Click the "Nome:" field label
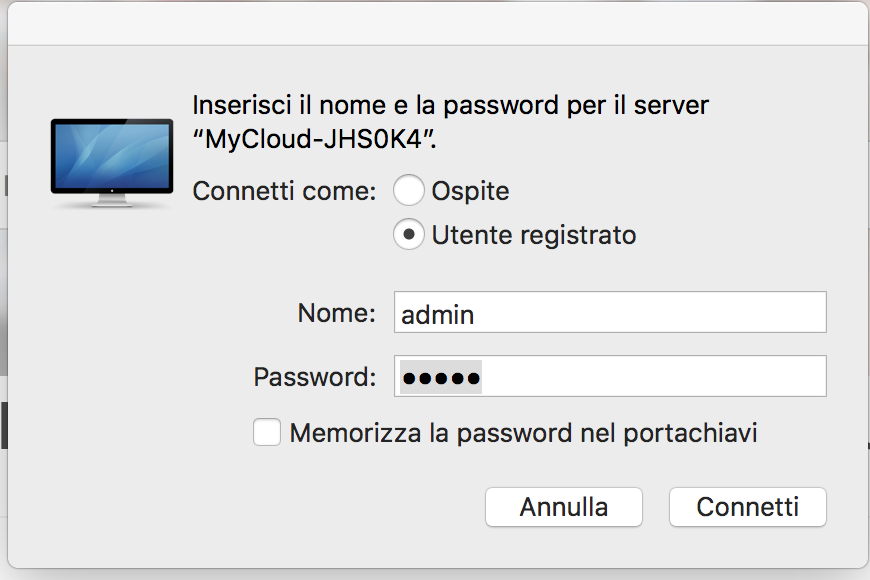This screenshot has height=580, width=870. (337, 313)
